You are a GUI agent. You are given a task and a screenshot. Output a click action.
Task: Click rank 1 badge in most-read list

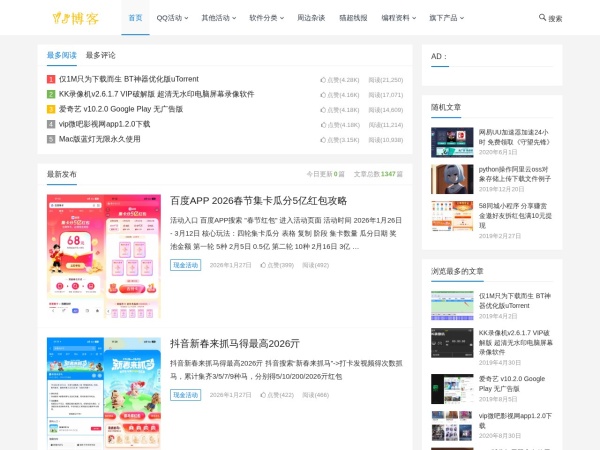coord(51,79)
